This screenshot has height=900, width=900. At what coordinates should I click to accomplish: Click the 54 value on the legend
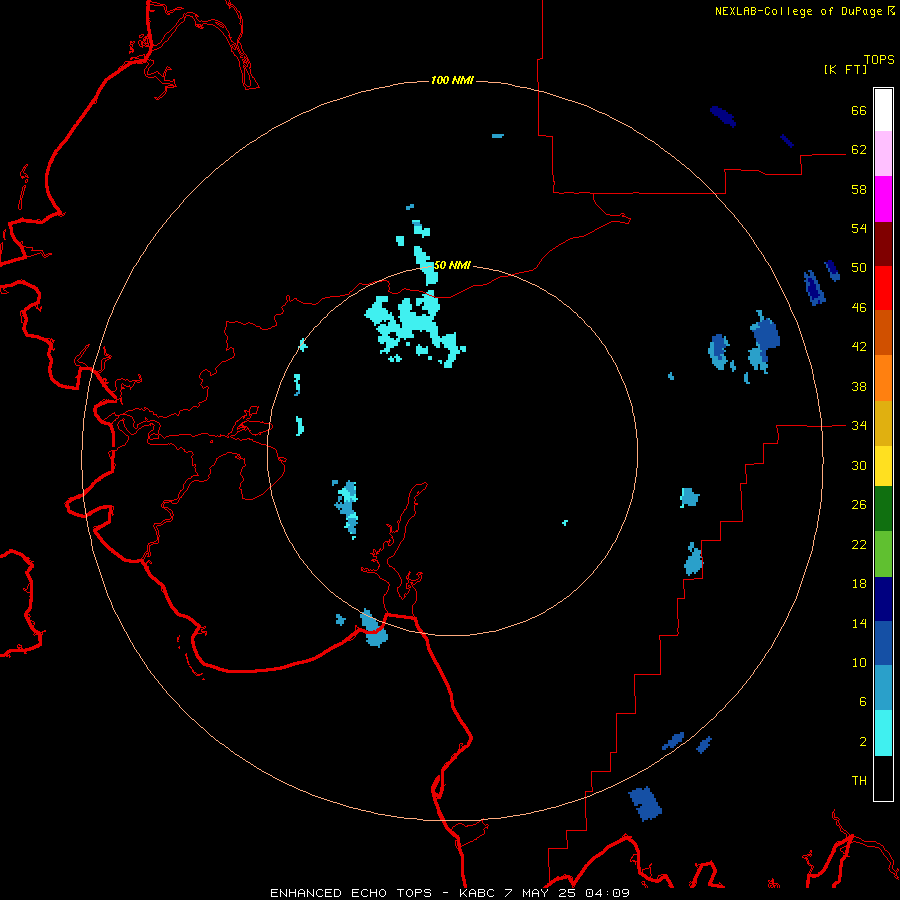coord(859,228)
